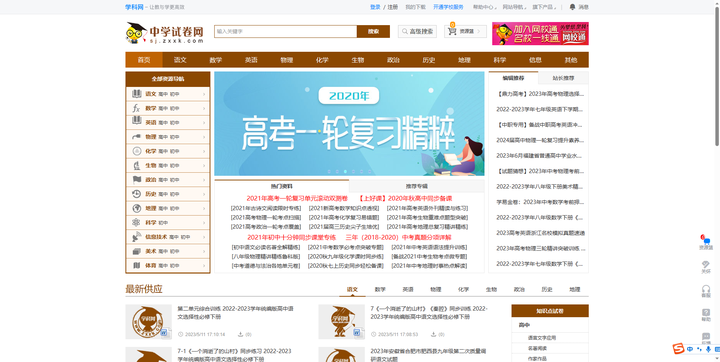Click the 加入网校通 banner ad
Image resolution: width=720 pixels, height=362 pixels.
(x=540, y=34)
